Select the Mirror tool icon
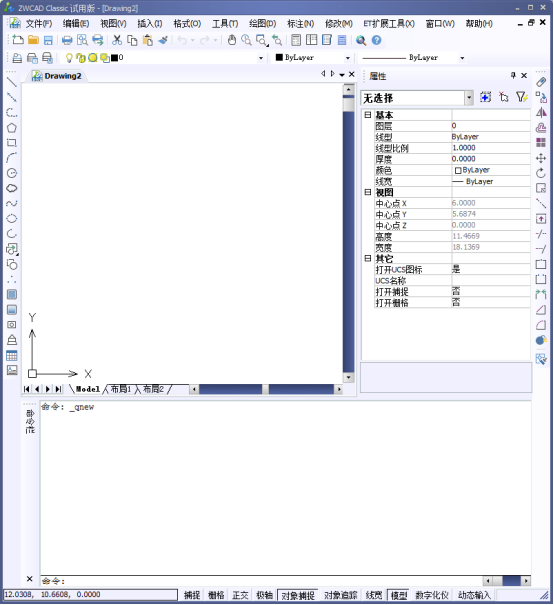This screenshot has width=554, height=605. point(541,112)
